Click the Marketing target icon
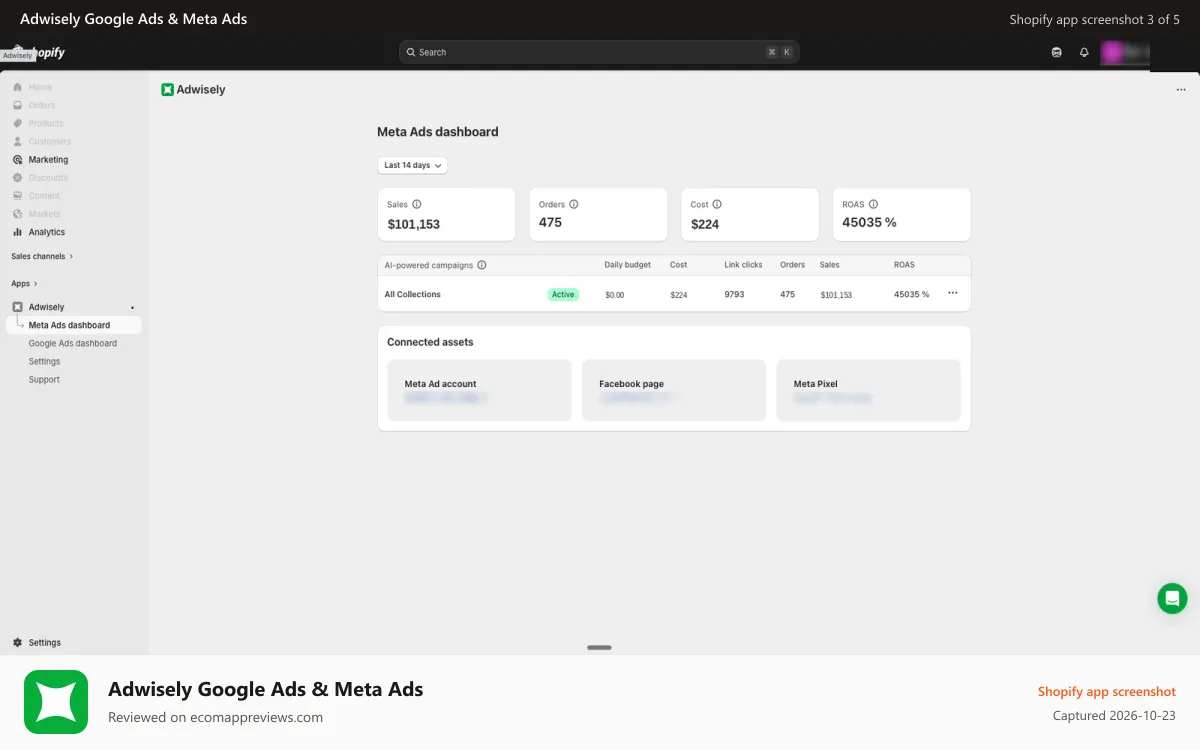1200x750 pixels. point(17,159)
